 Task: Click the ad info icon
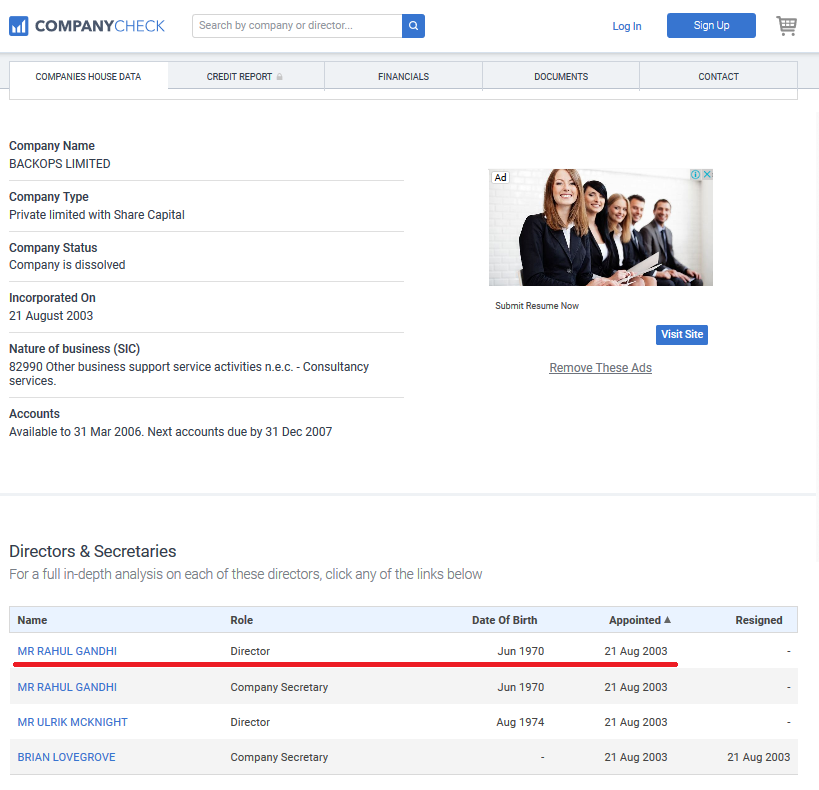[695, 175]
